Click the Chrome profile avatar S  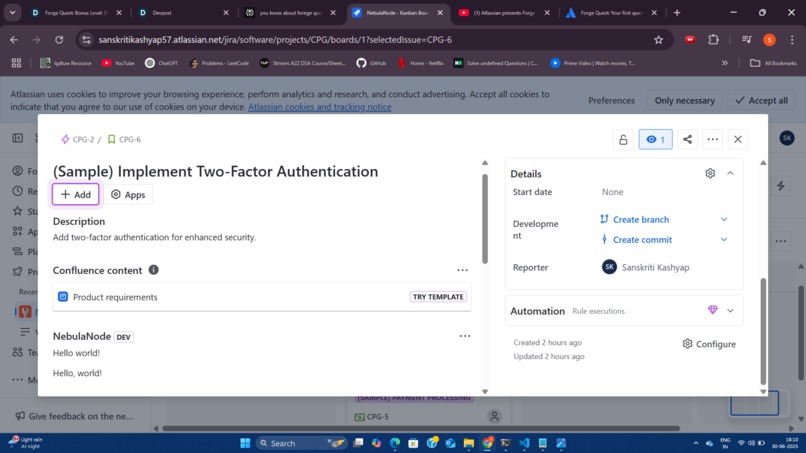point(770,40)
